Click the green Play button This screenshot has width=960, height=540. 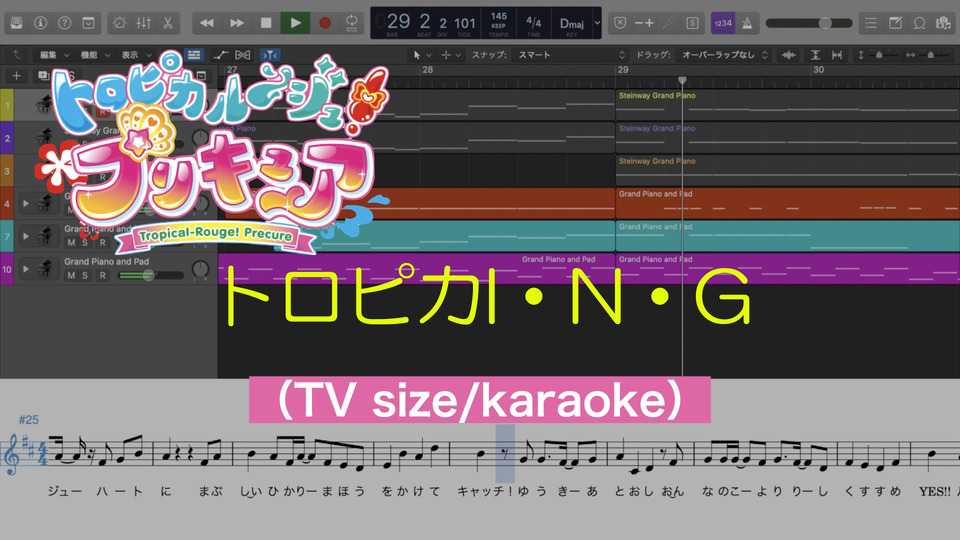click(x=295, y=23)
